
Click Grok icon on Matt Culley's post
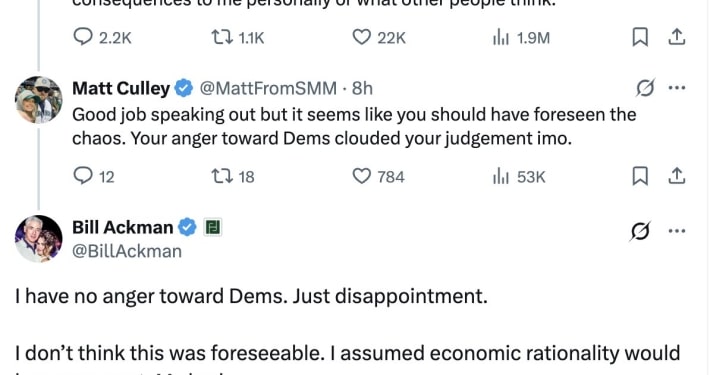pos(645,88)
